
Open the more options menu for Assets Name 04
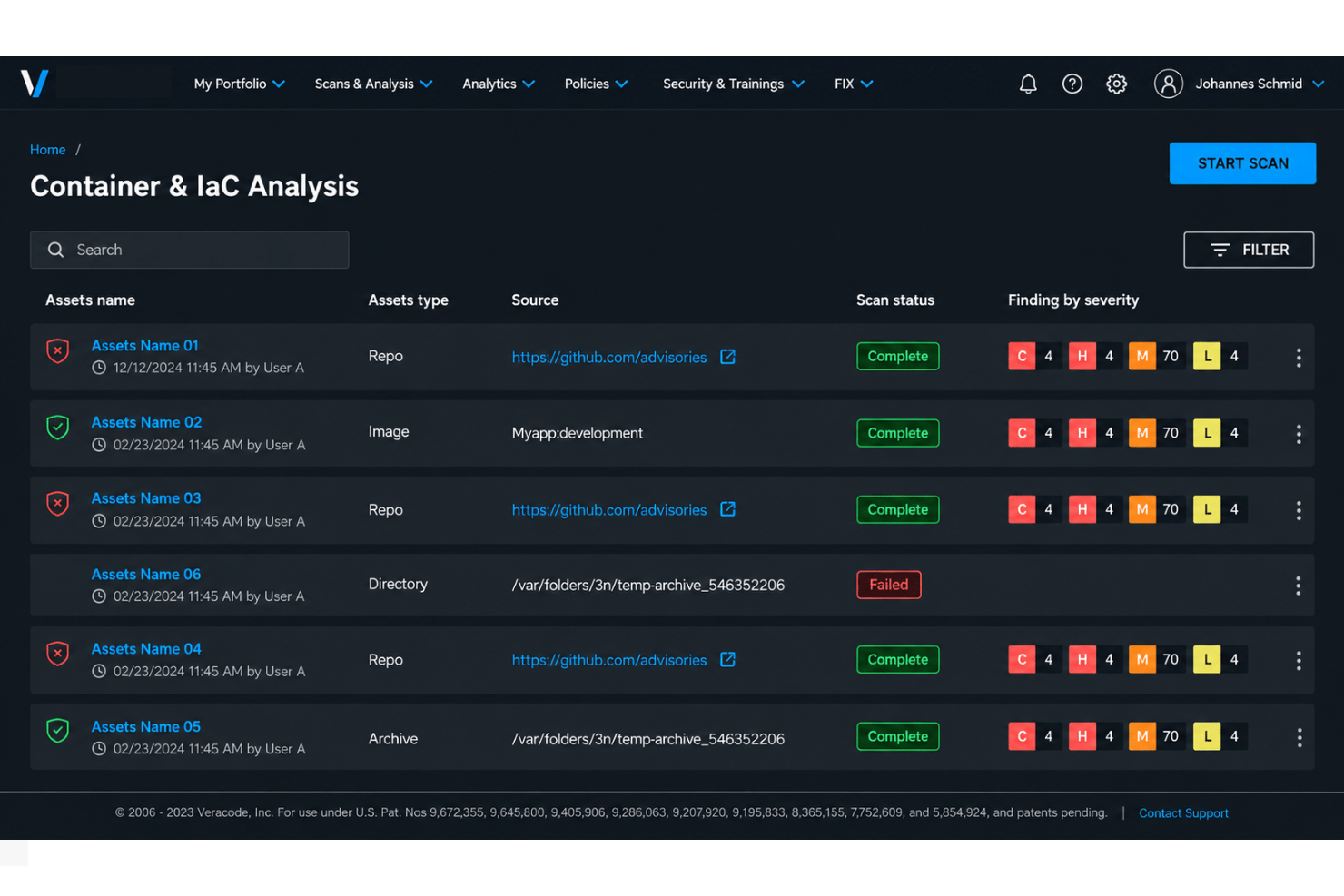tap(1299, 661)
